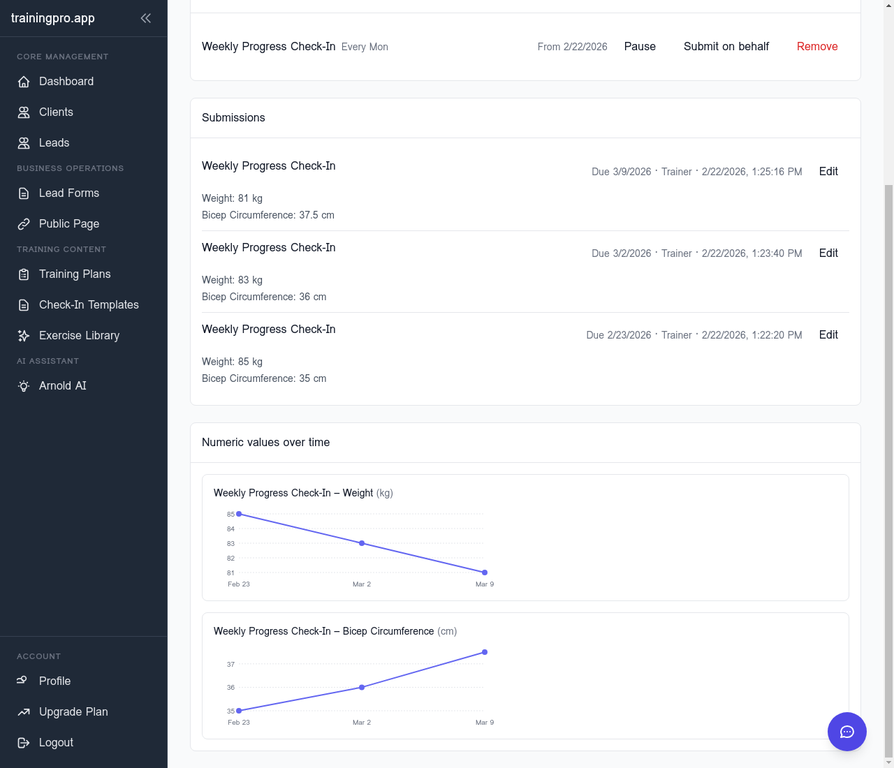
Task: Click the Upgrade Plan trending arrow icon
Action: click(x=24, y=712)
